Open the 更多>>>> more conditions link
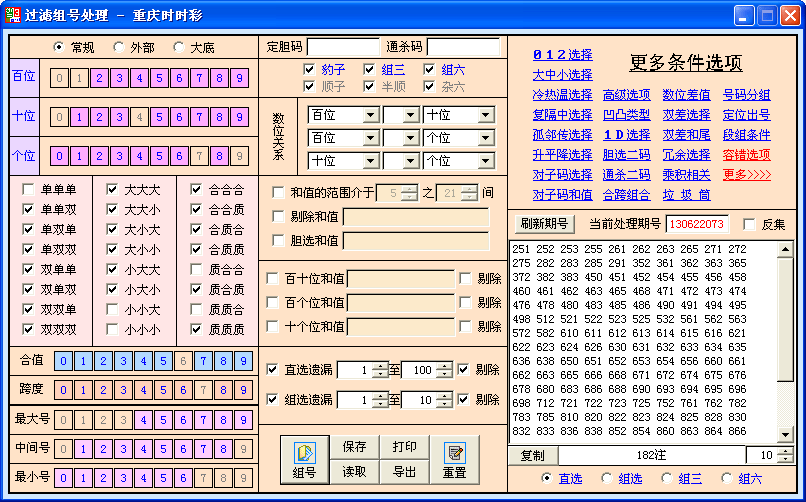The image size is (806, 502). point(746,175)
